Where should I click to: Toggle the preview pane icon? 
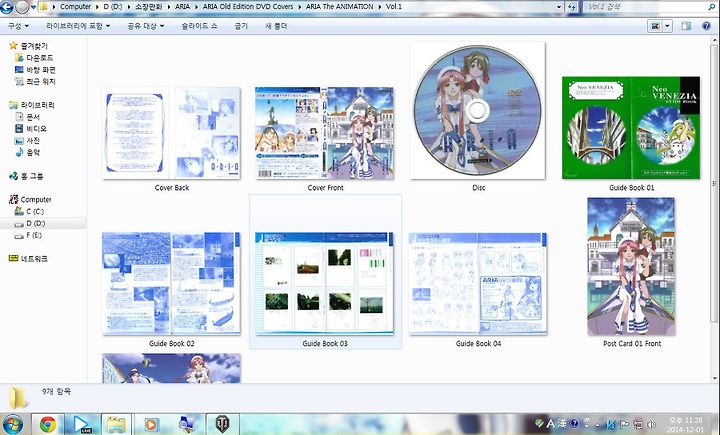[686, 26]
